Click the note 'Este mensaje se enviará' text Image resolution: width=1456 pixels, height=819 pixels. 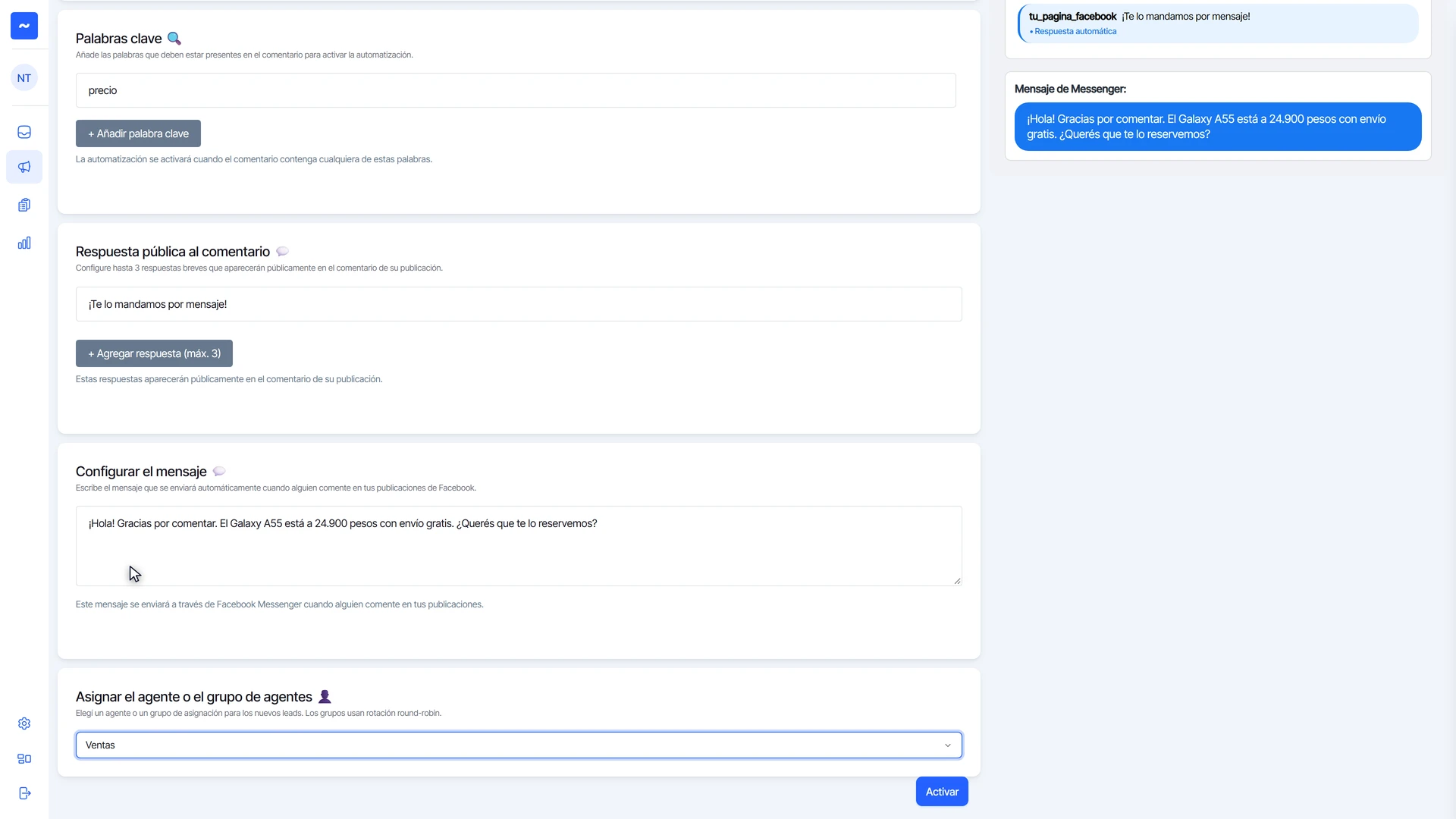click(x=280, y=604)
